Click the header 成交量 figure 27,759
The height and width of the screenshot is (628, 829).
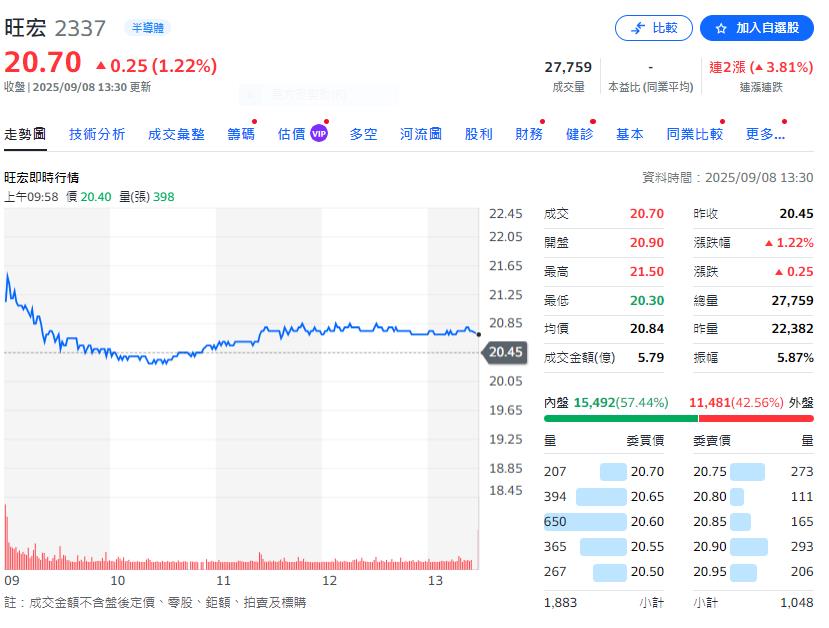point(568,68)
